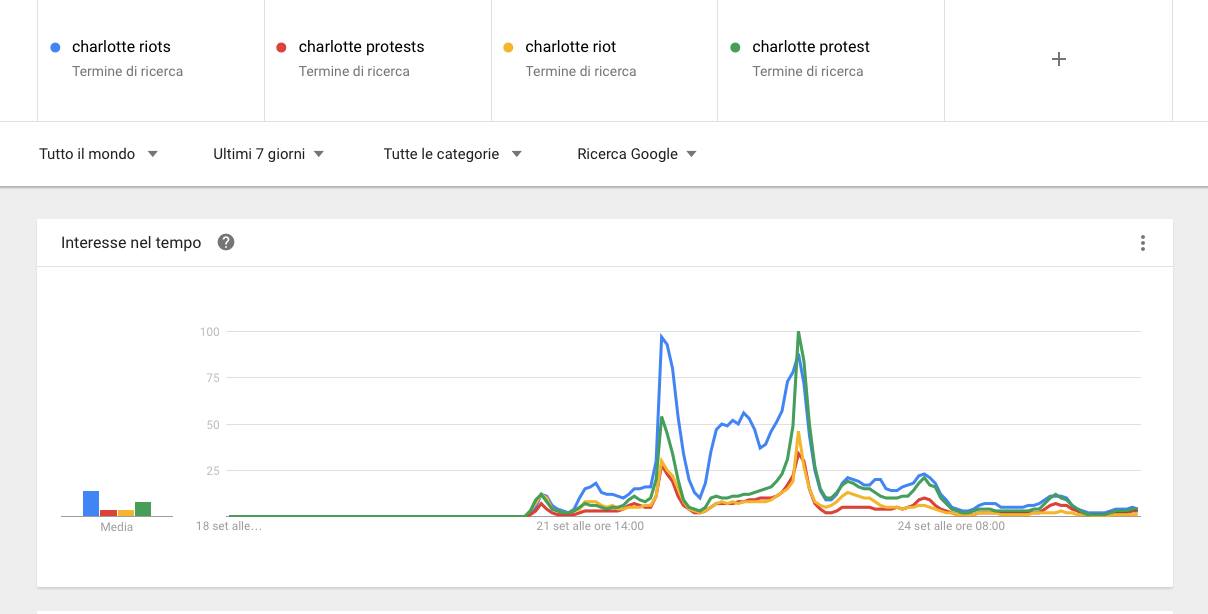Click the green average bar above Media
The height and width of the screenshot is (614, 1208).
coord(143,509)
